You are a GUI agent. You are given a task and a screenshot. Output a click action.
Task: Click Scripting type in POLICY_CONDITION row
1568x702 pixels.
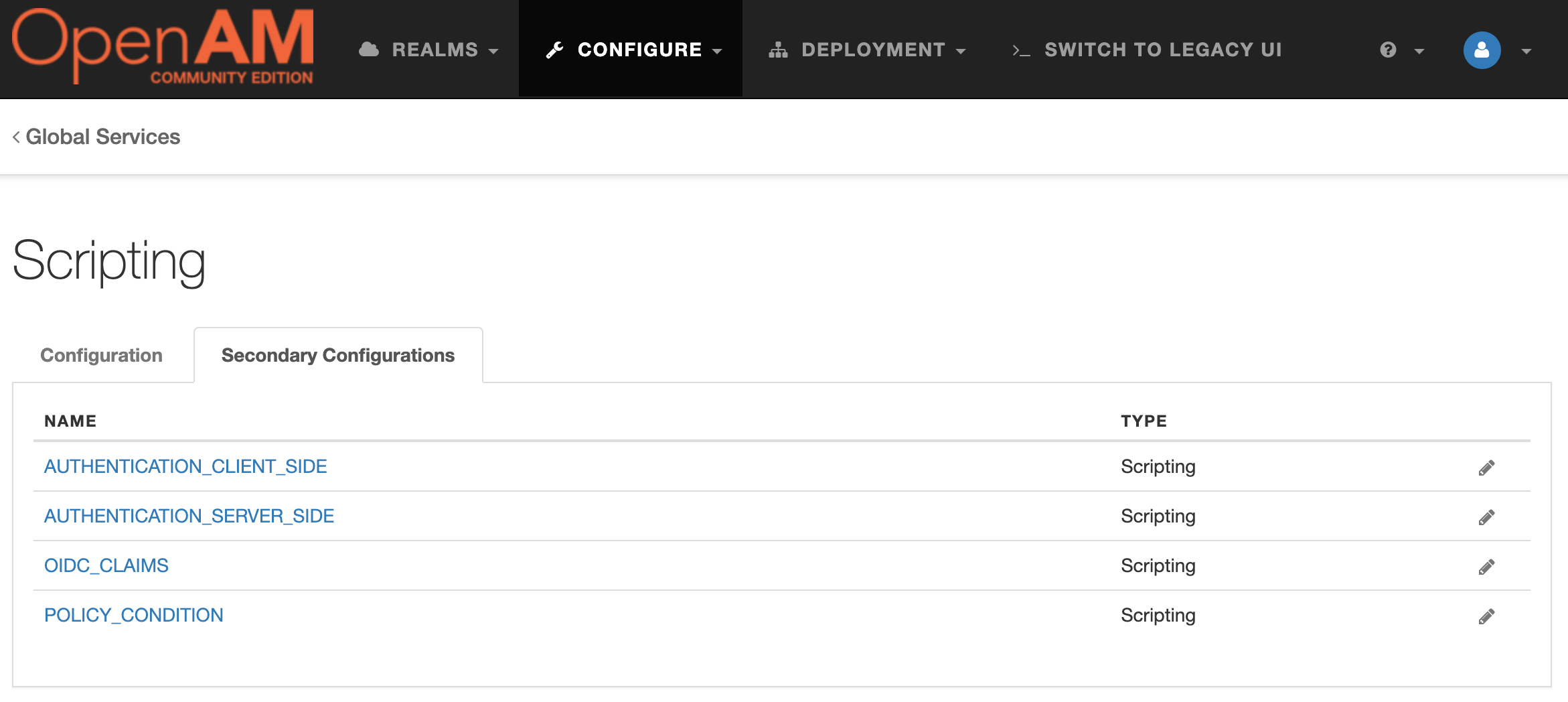(1158, 615)
